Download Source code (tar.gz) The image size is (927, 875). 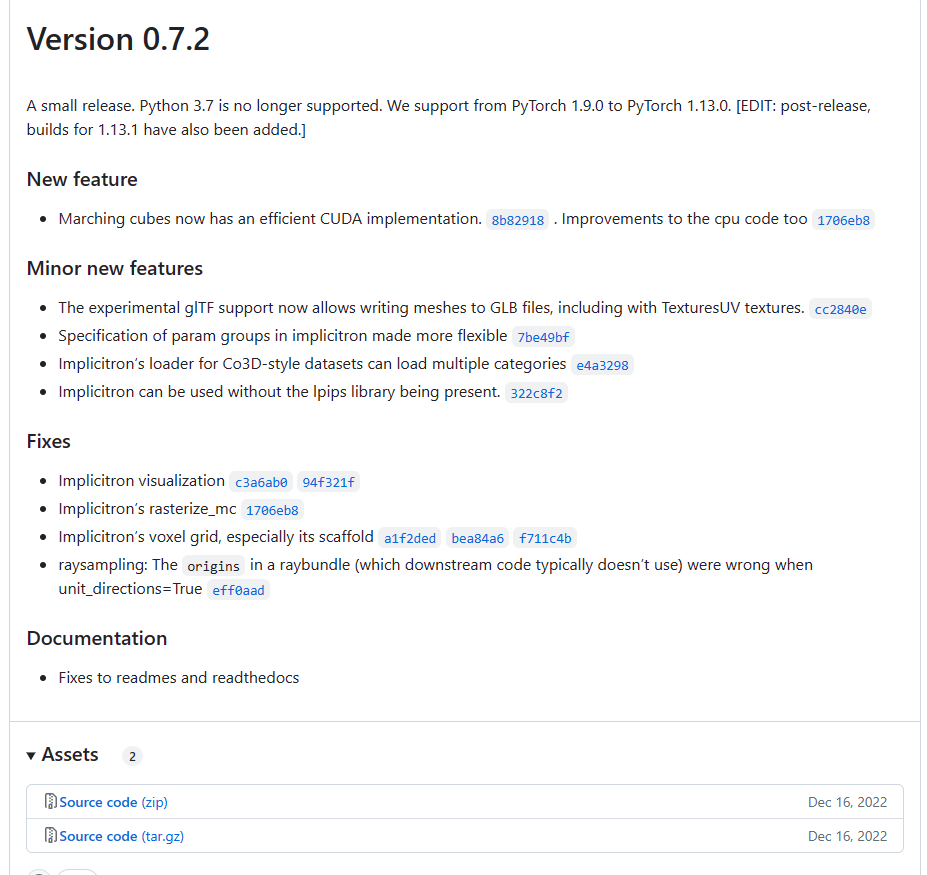[x=122, y=836]
